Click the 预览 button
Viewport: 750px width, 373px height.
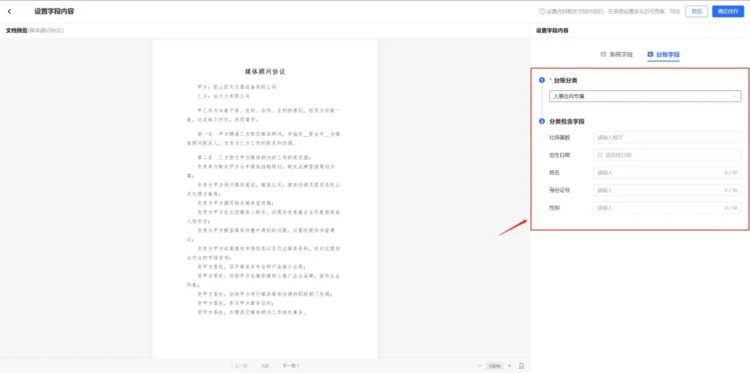pos(696,11)
